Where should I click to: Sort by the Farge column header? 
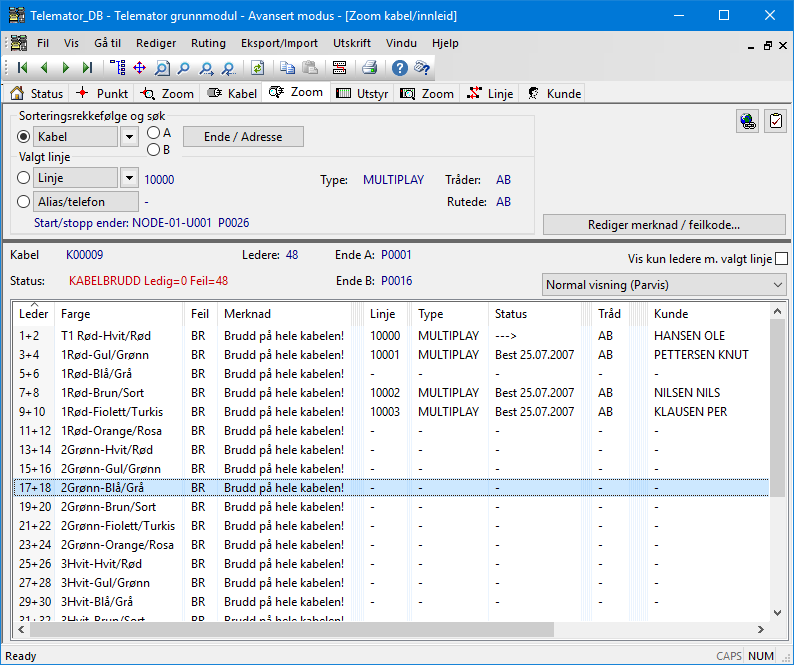[x=120, y=314]
